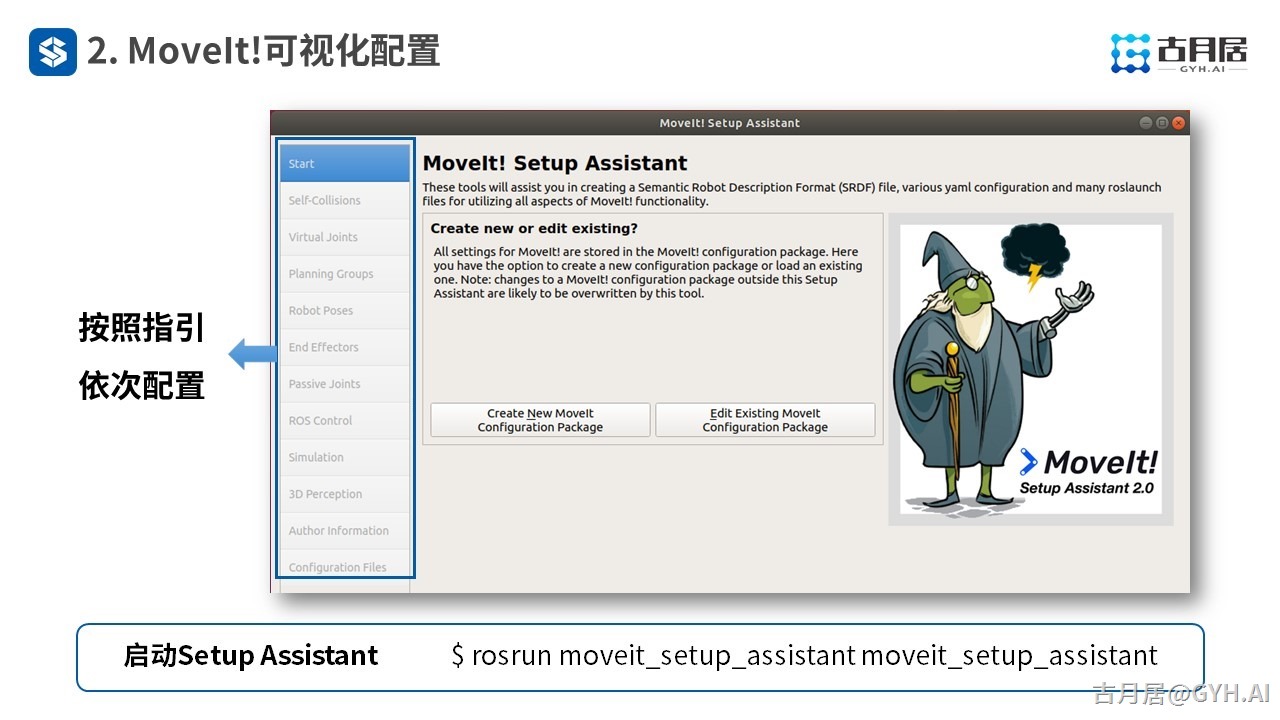Open the Robot Poses tab
This screenshot has width=1280, height=720.
345,310
